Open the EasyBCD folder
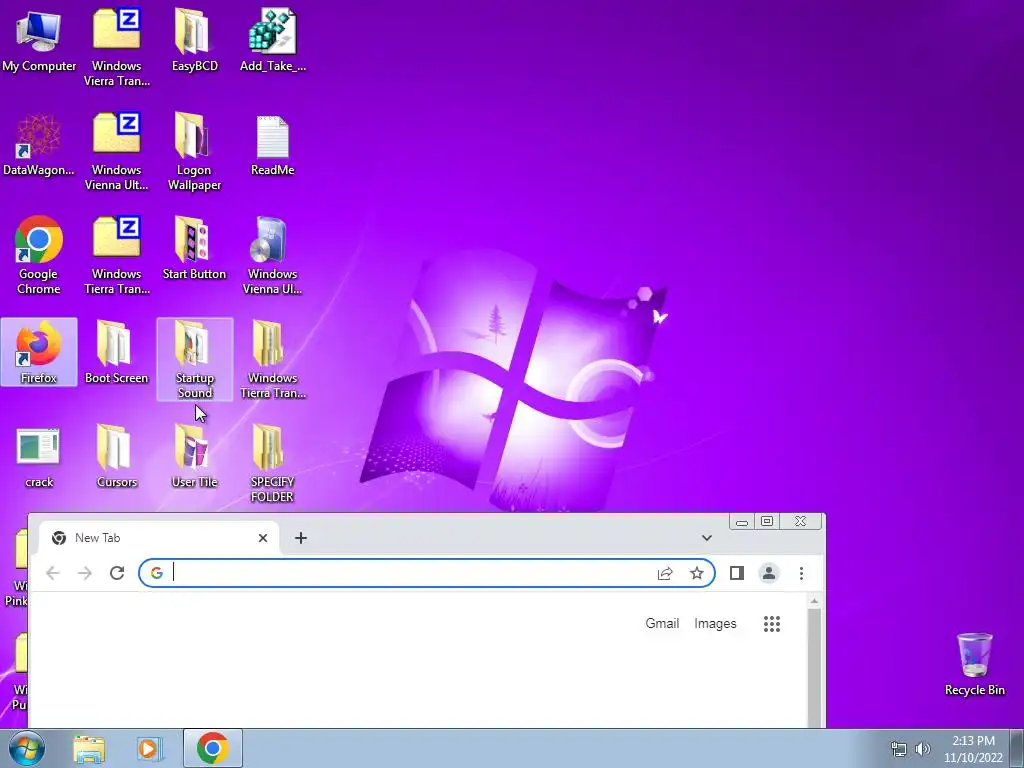This screenshot has width=1024, height=768. 194,41
